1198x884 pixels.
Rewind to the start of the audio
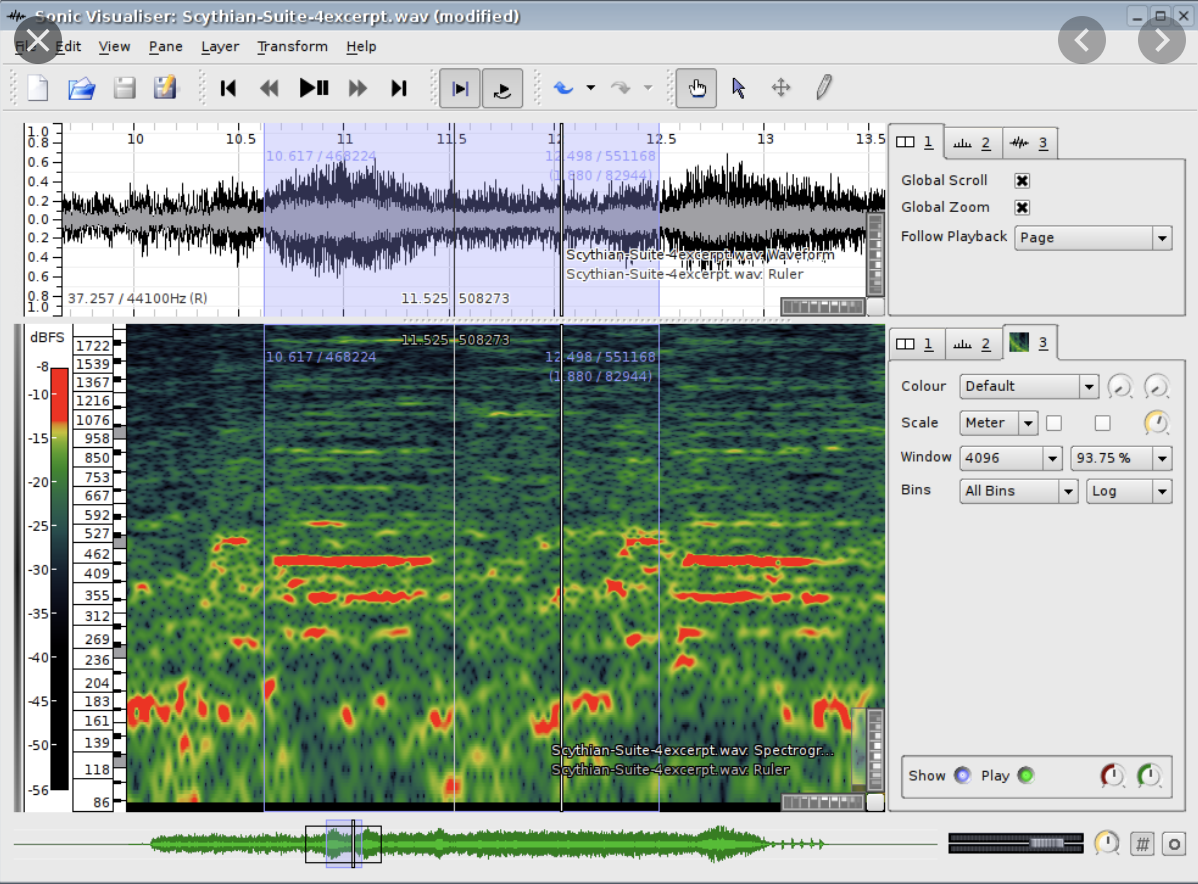[x=228, y=88]
